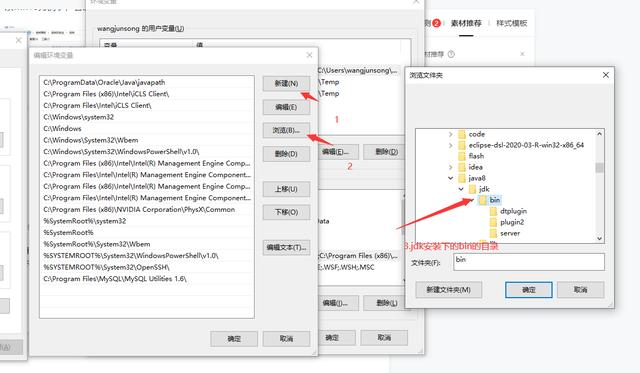
Task: Confirm folder browse with 确定
Action: click(529, 290)
